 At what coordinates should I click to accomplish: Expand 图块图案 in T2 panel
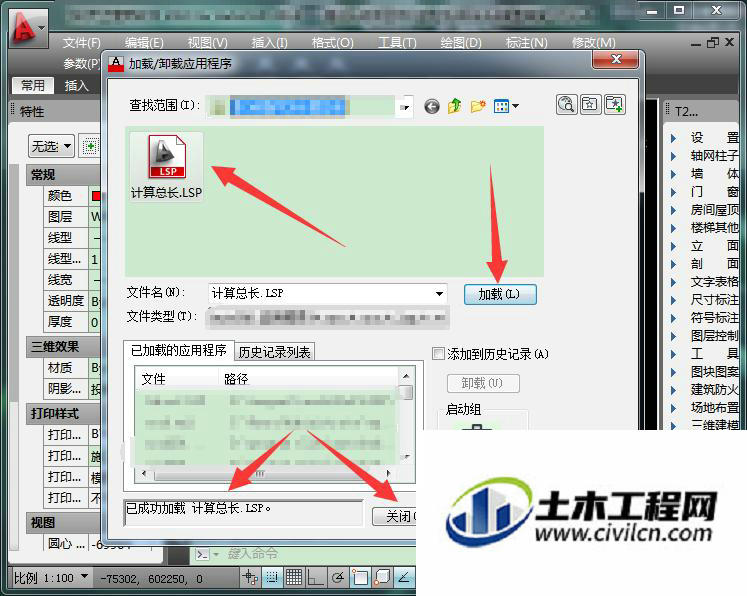674,372
